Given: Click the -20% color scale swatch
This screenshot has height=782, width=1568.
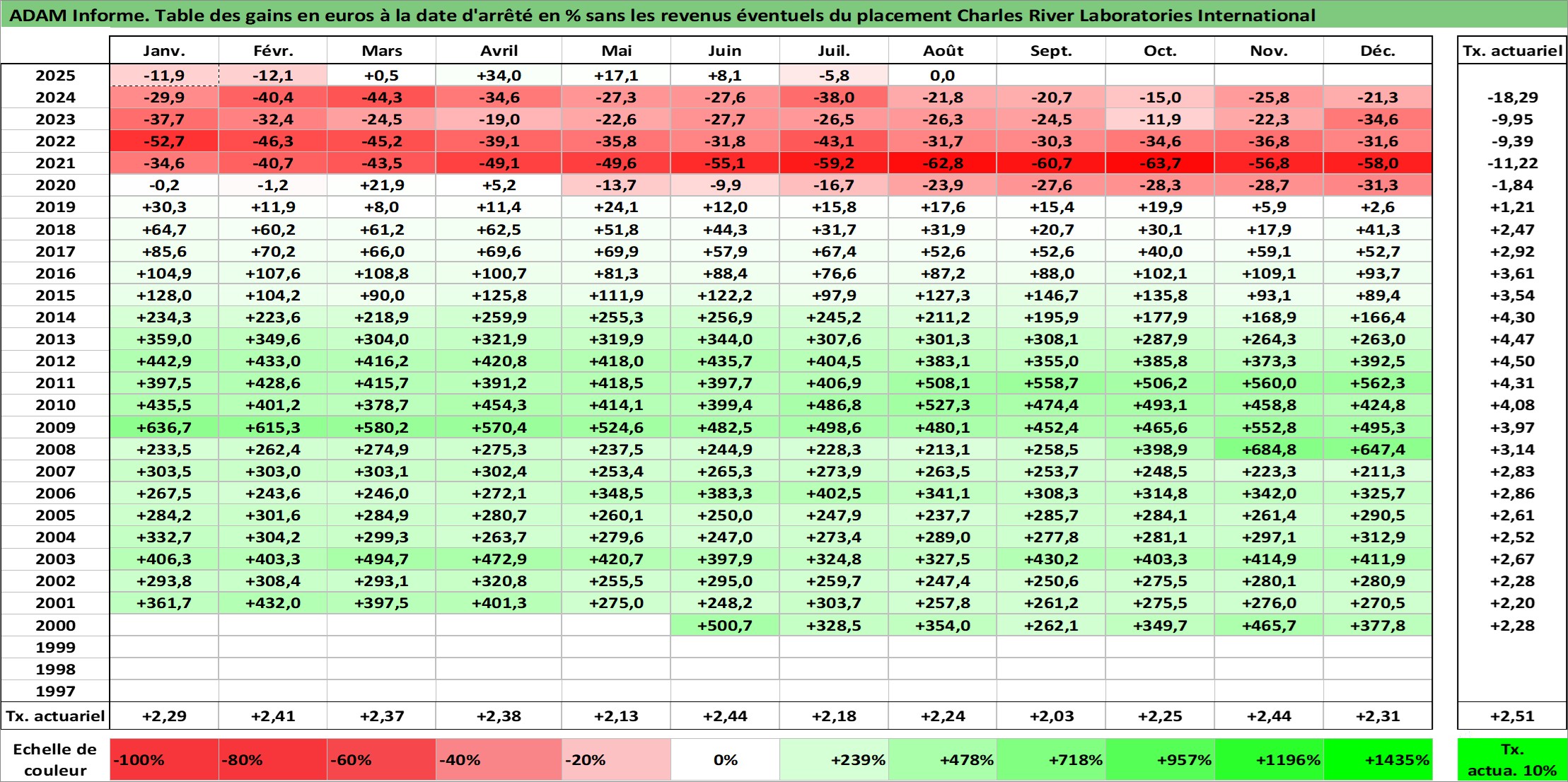Looking at the screenshot, I should (617, 759).
